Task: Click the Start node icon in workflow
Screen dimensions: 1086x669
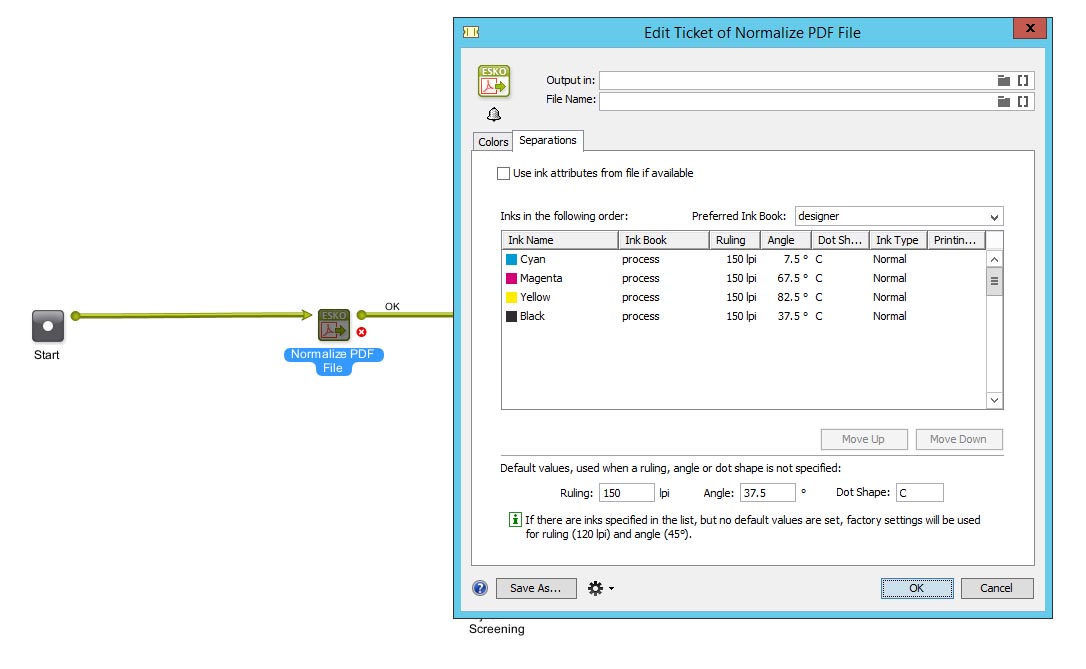Action: [48, 326]
